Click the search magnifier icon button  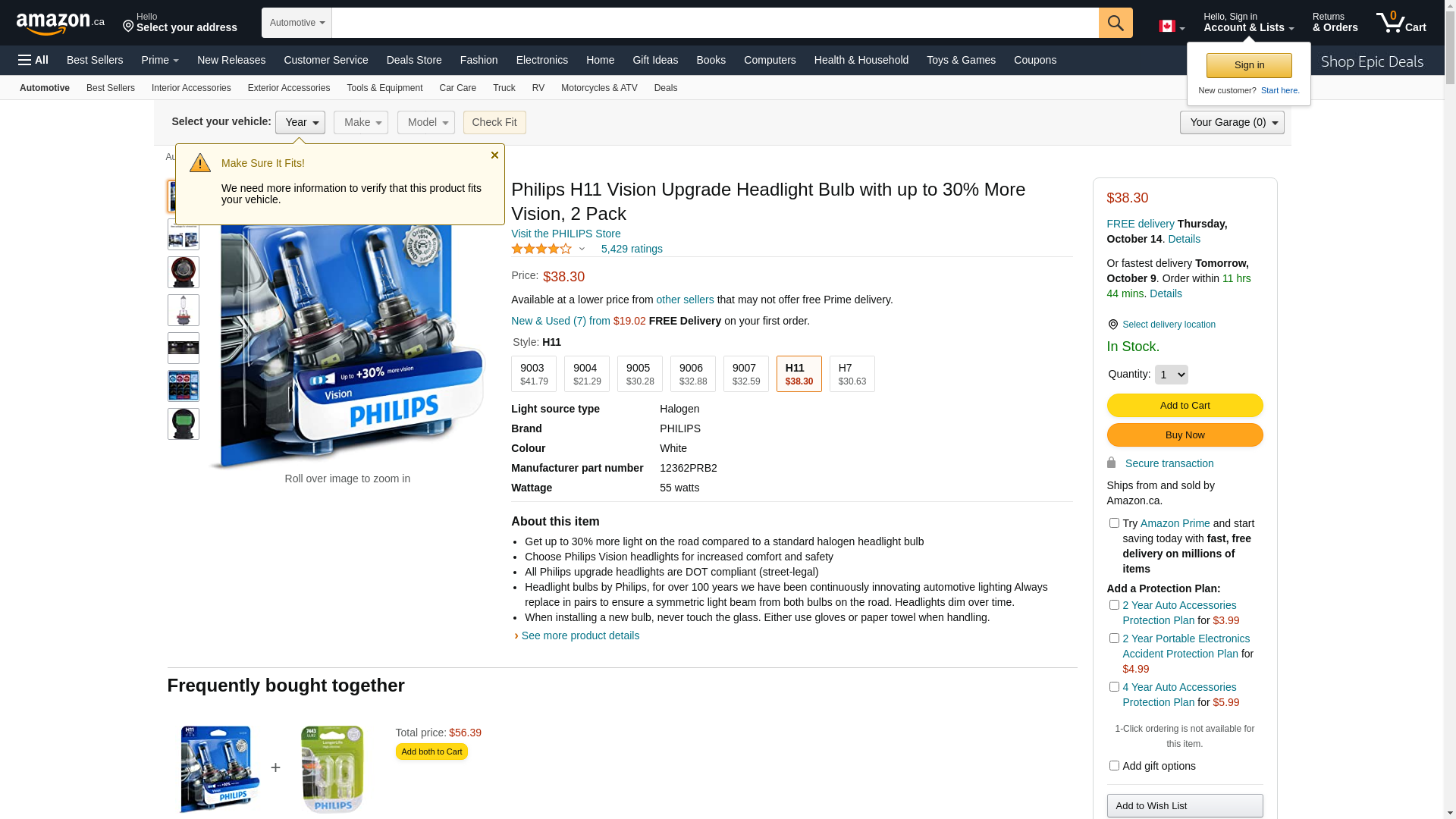(1116, 23)
